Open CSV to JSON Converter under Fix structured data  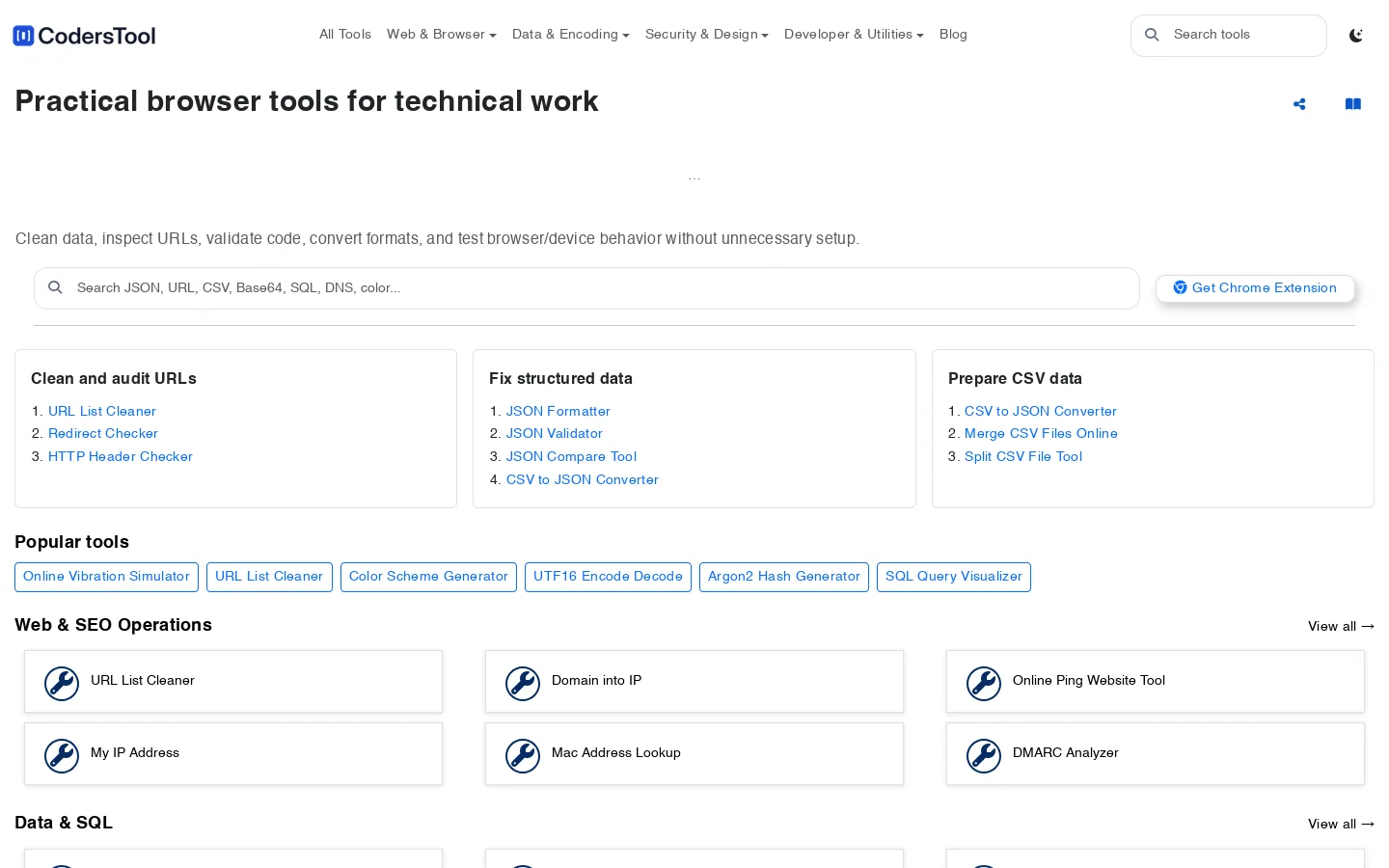(583, 480)
